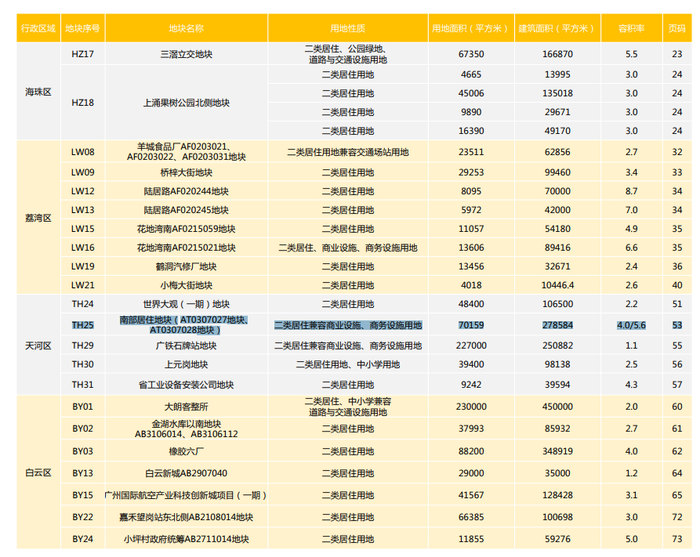700x557 pixels.
Task: Select the 行政区域 column header
Action: [x=38, y=28]
